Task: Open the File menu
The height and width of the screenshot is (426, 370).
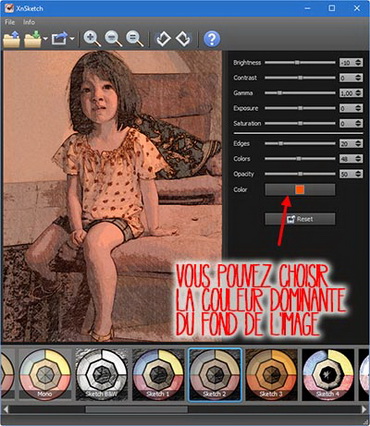Action: coord(10,22)
